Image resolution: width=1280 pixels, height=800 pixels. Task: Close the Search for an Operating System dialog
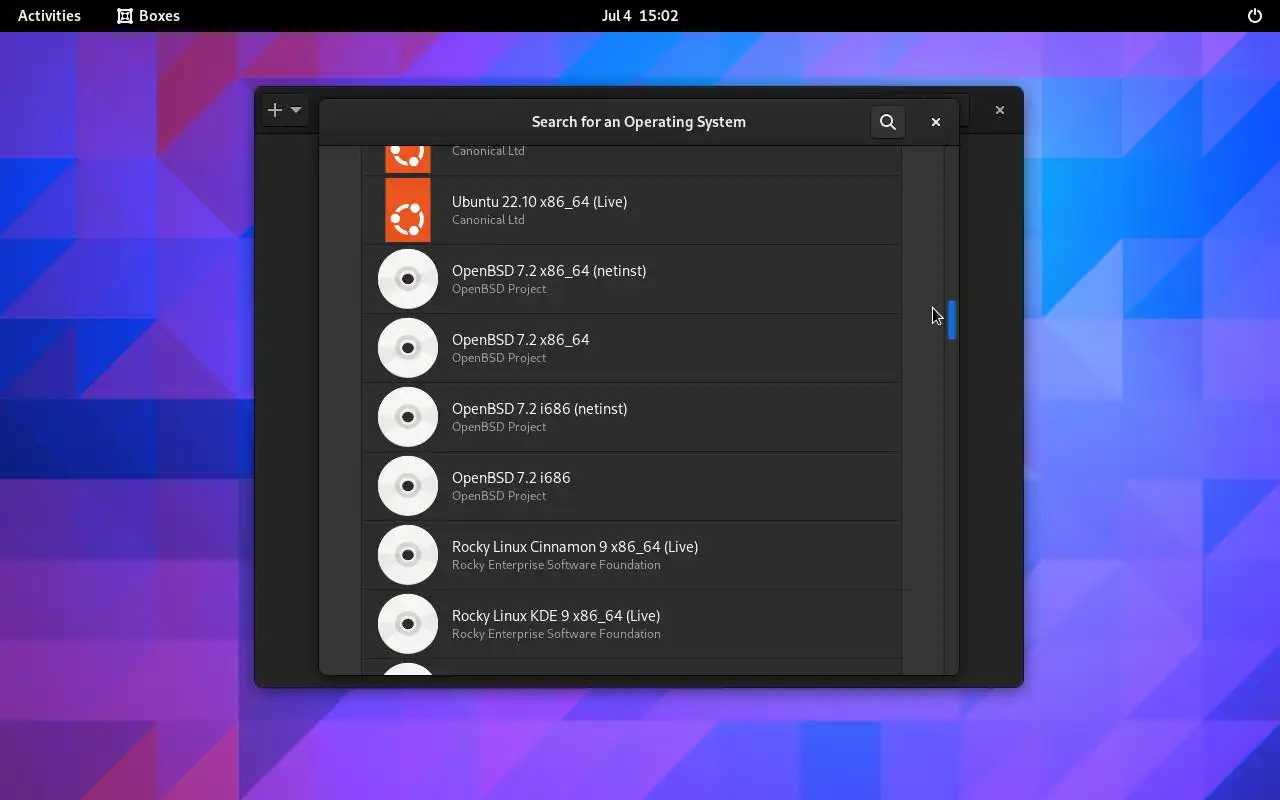pos(936,122)
